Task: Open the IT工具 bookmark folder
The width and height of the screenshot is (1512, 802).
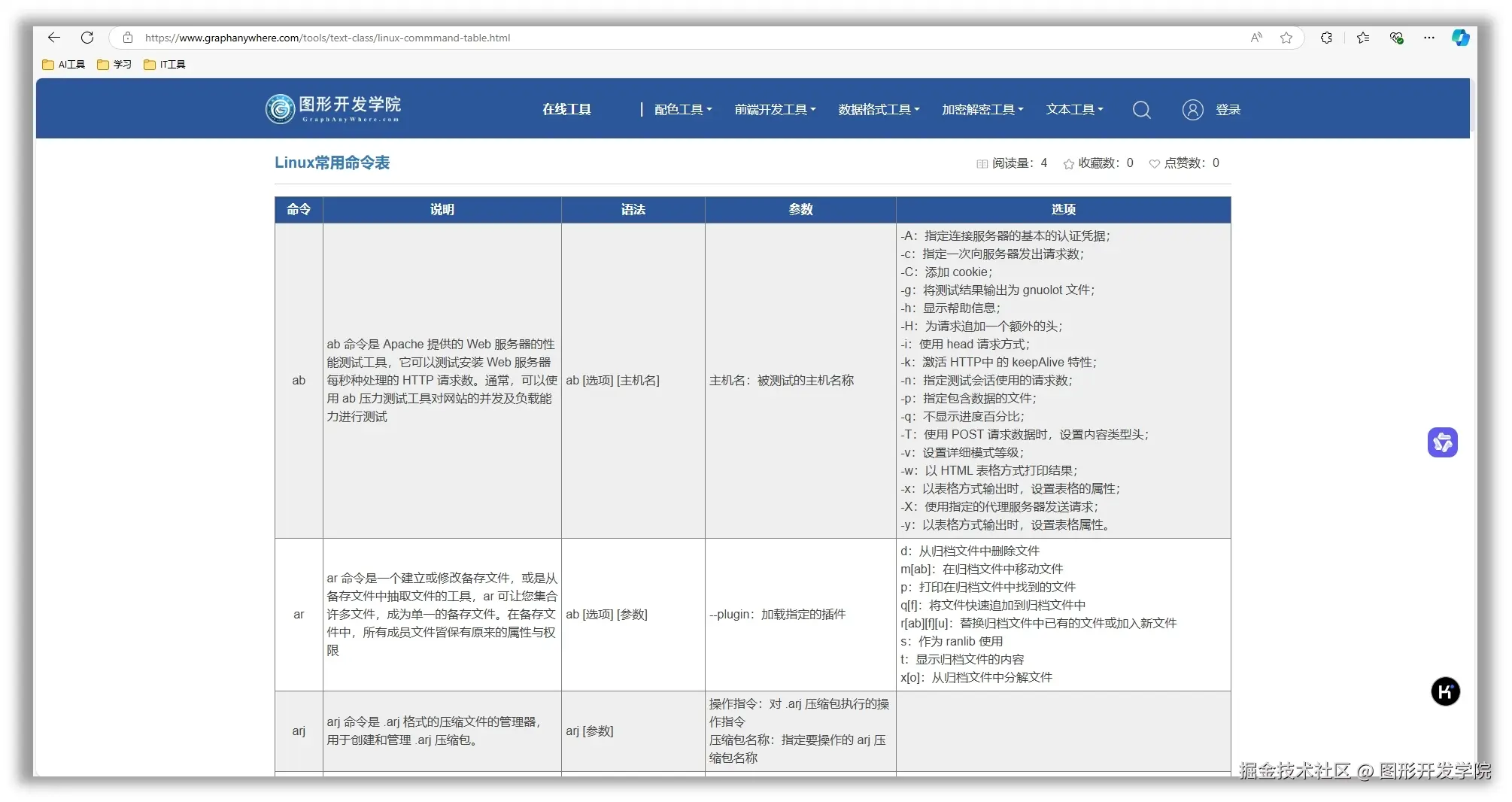Action: (x=165, y=65)
